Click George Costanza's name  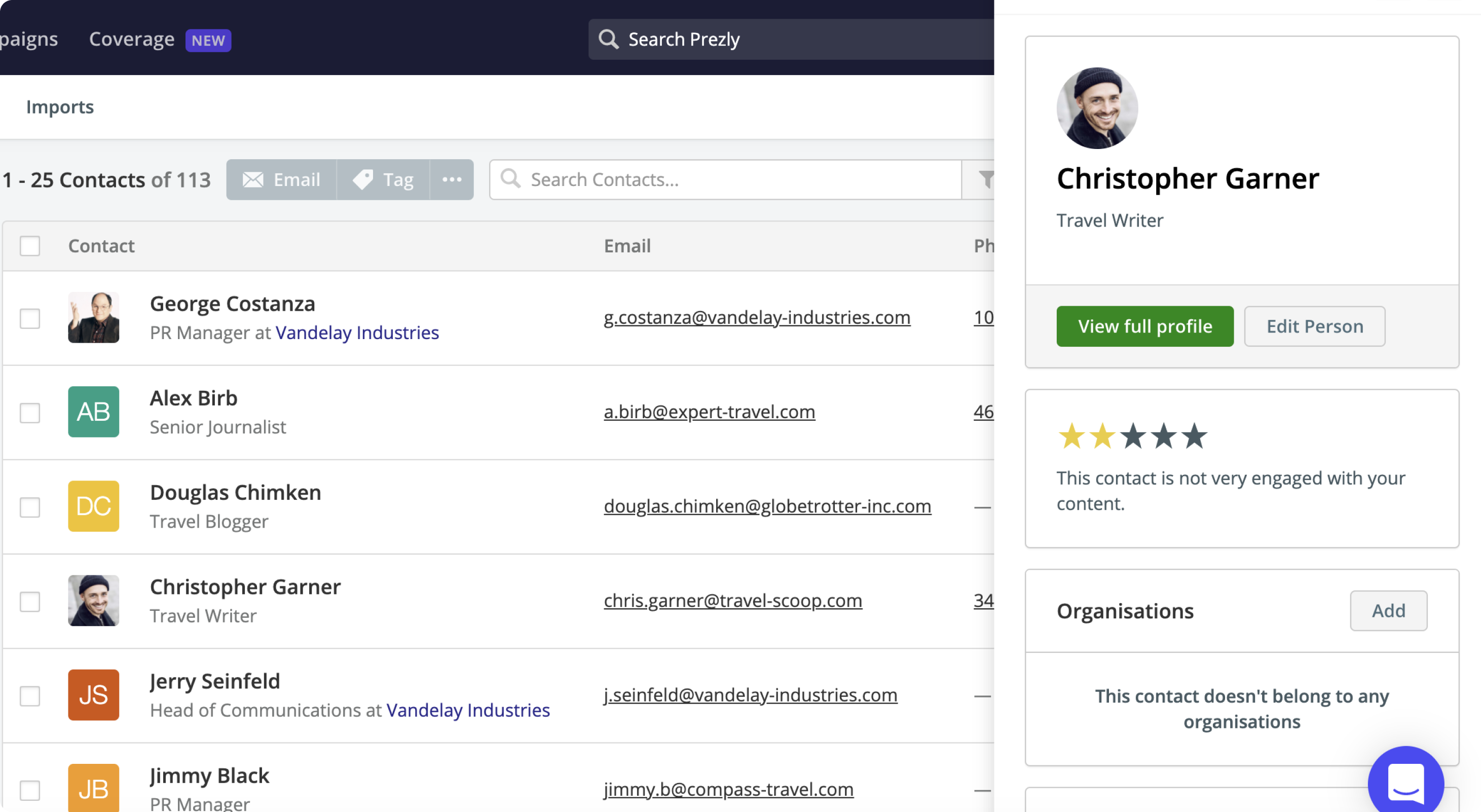tap(232, 304)
